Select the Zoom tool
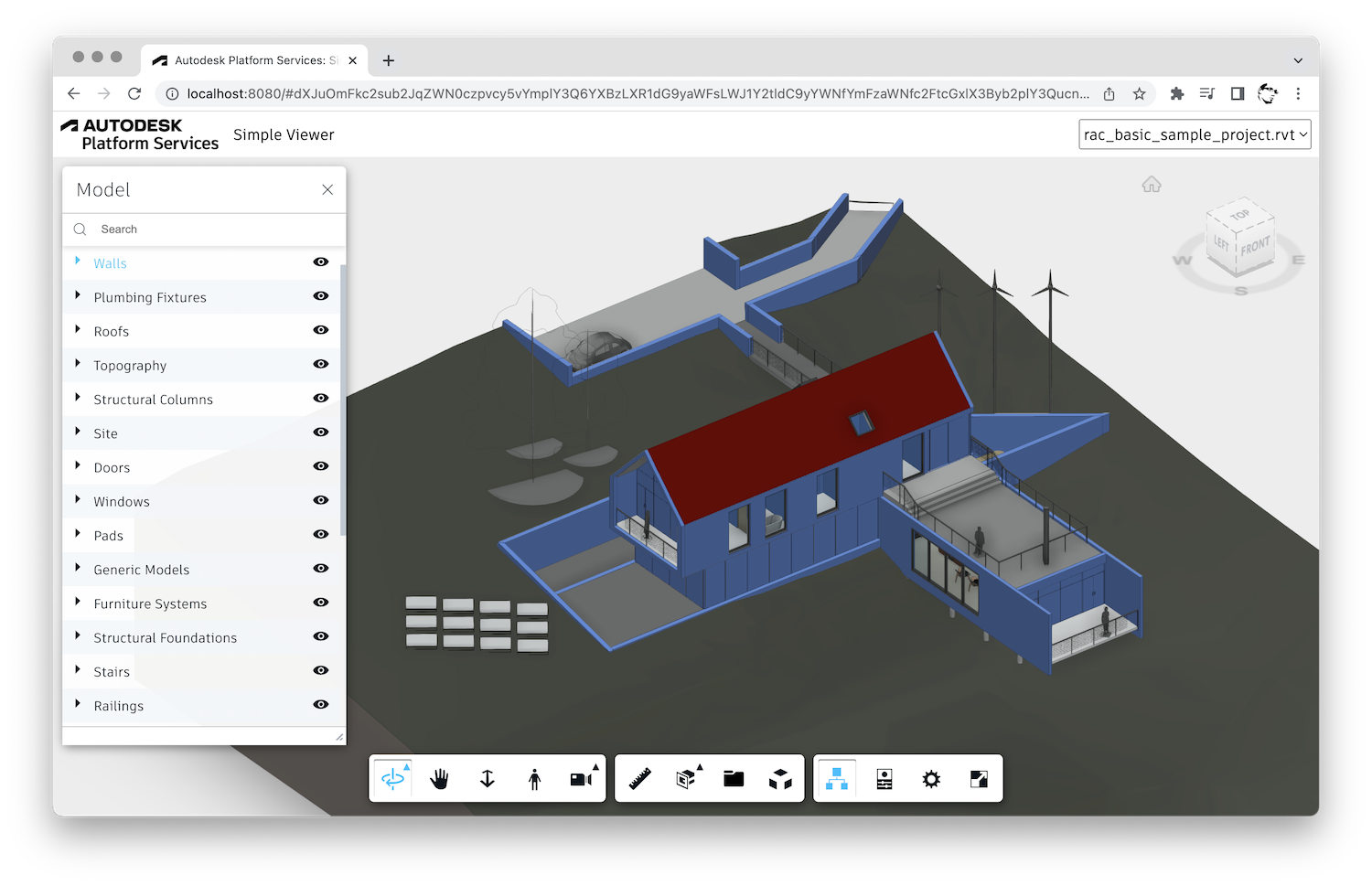1372x886 pixels. 487,778
